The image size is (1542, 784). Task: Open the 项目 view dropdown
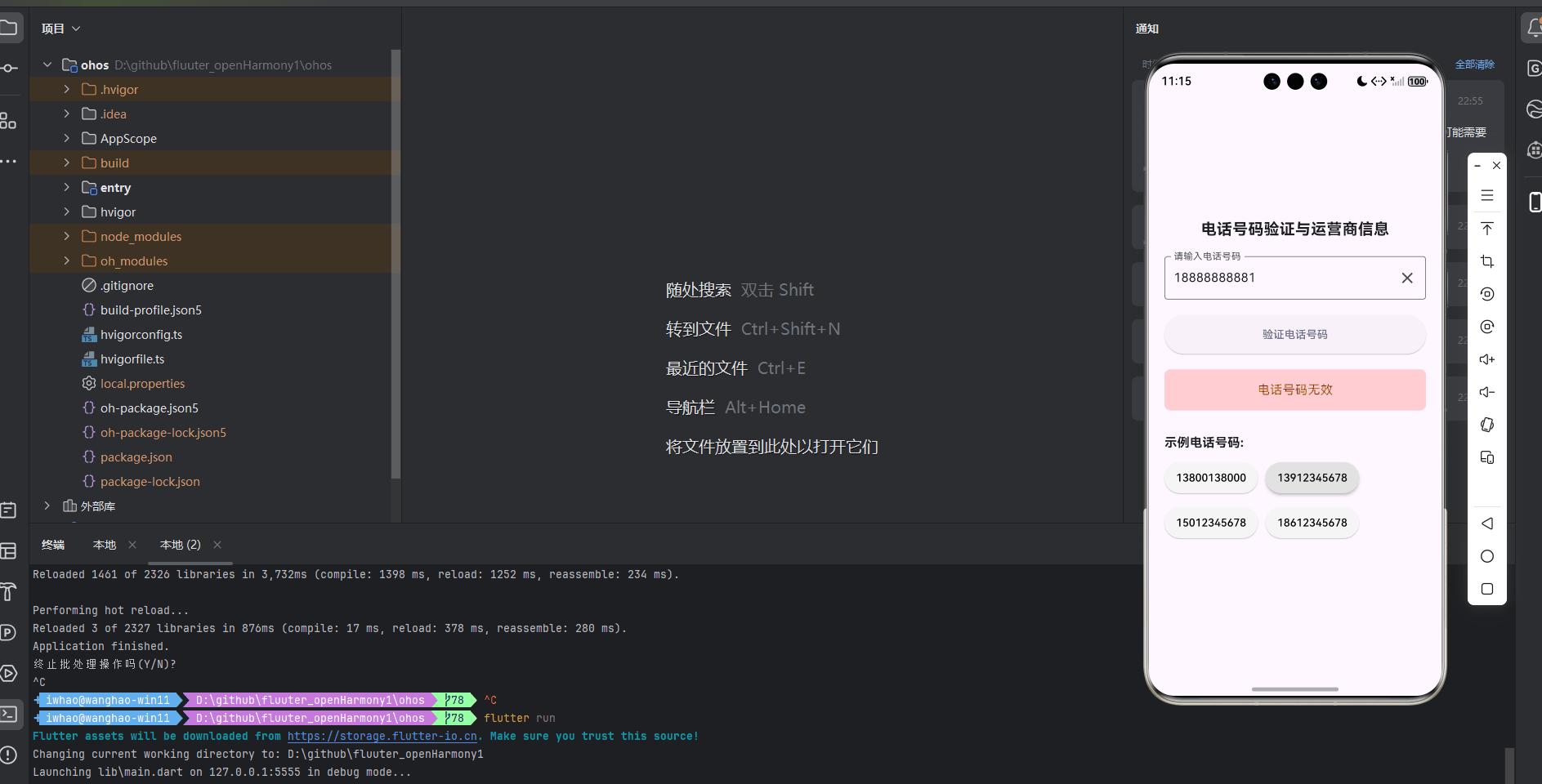pyautogui.click(x=61, y=29)
